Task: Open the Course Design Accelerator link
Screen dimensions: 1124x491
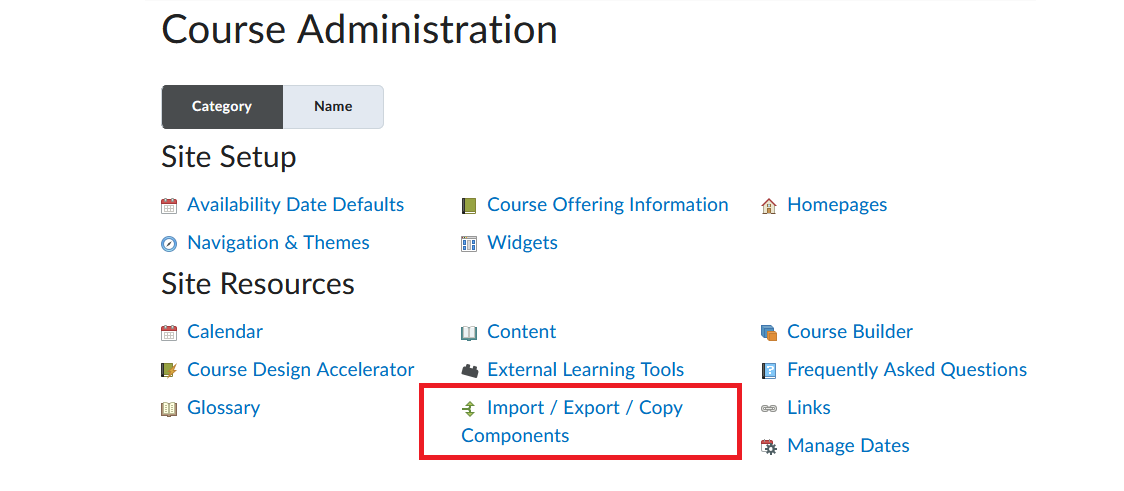Action: click(300, 370)
